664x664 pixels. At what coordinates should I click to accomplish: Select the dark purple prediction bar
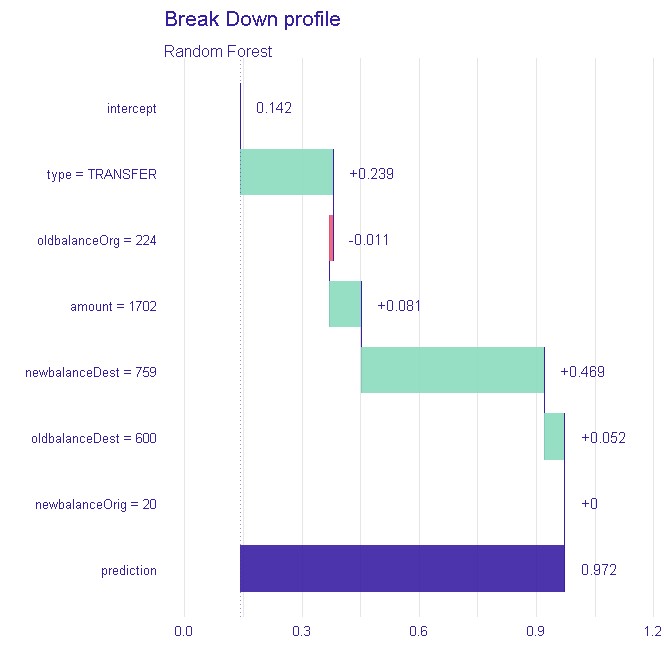click(x=402, y=569)
